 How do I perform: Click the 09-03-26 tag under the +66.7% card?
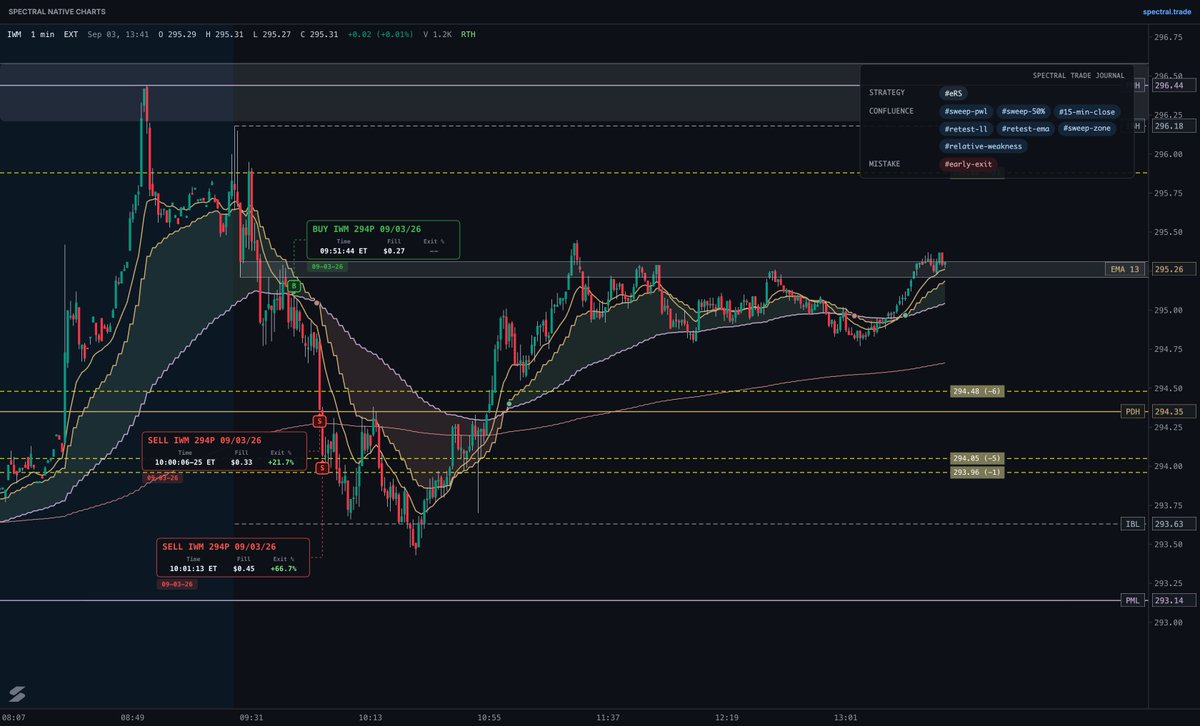pos(177,584)
